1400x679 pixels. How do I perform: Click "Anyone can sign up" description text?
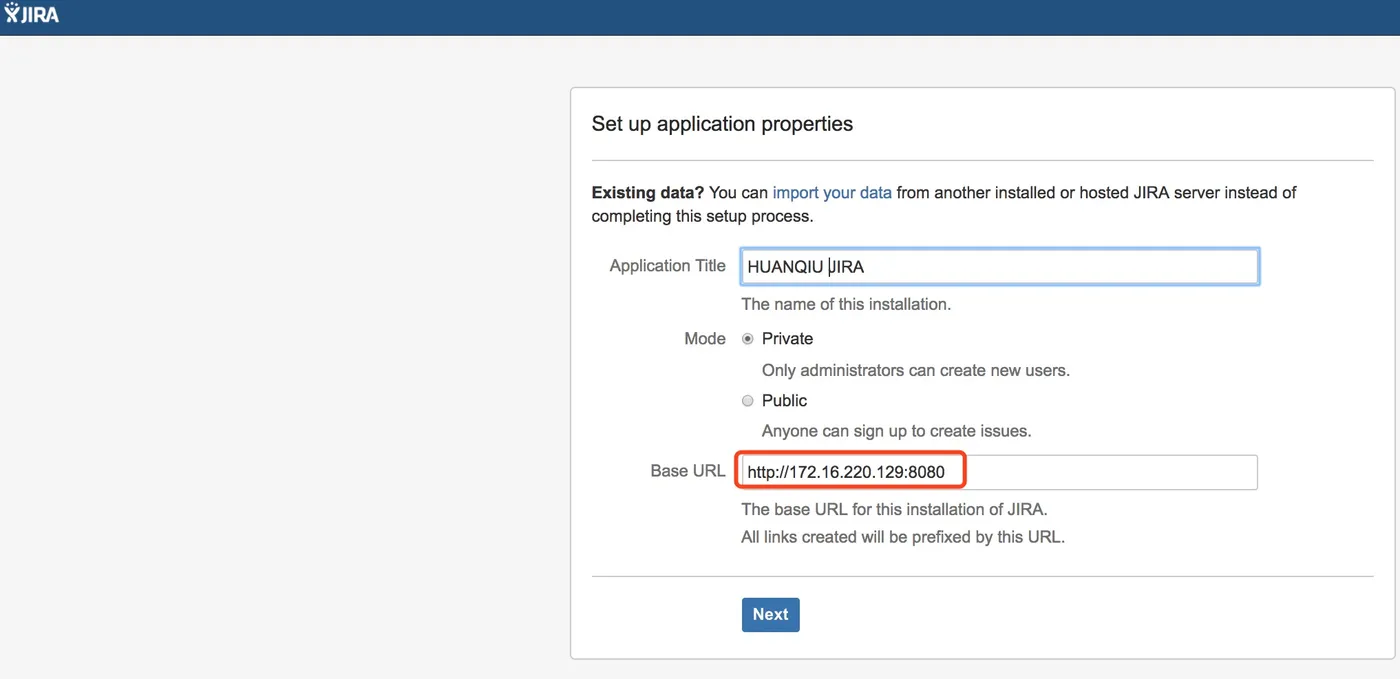click(896, 432)
